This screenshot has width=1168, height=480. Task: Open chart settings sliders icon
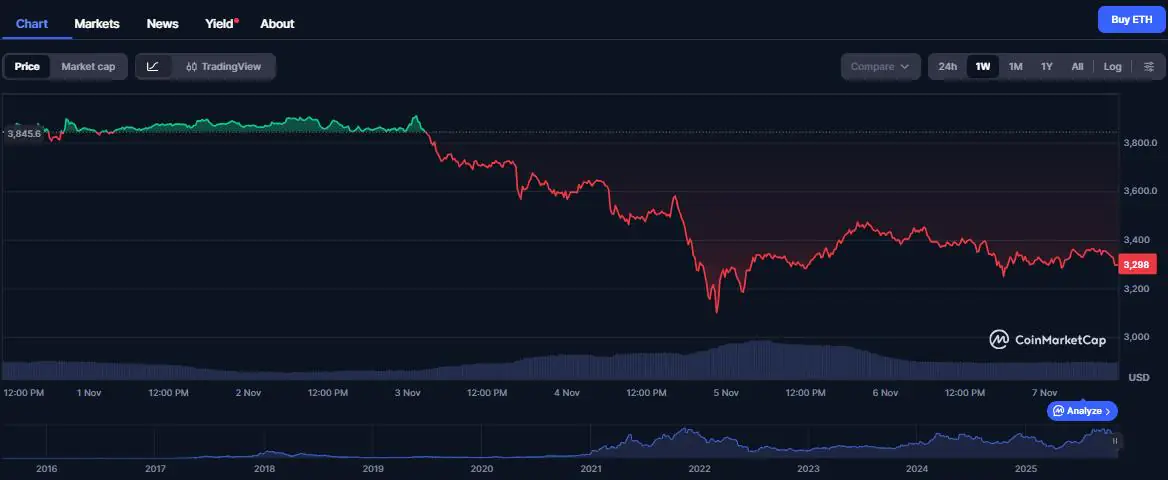point(1149,66)
